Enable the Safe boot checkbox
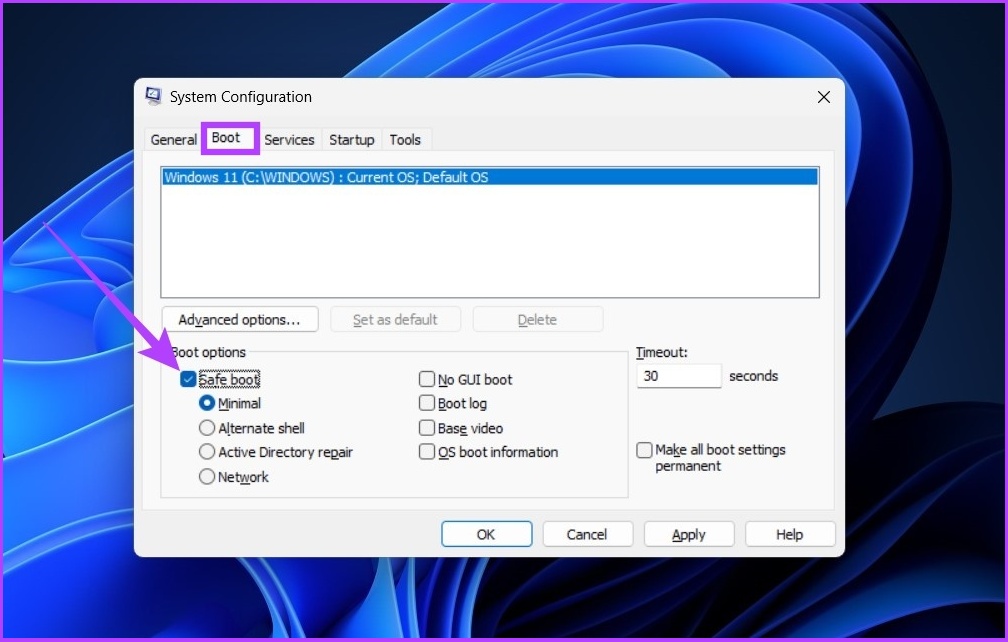The width and height of the screenshot is (1008, 642). (190, 379)
